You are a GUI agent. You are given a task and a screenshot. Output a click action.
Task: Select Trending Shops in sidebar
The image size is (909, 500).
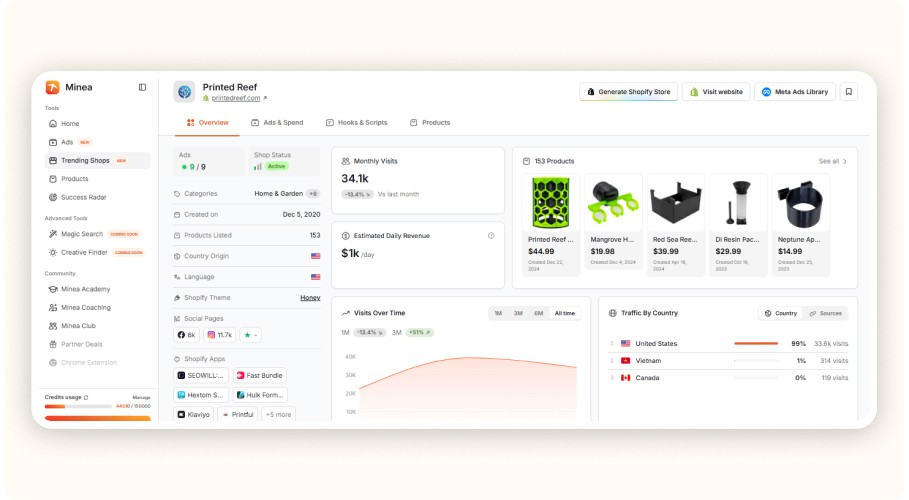tap(97, 161)
